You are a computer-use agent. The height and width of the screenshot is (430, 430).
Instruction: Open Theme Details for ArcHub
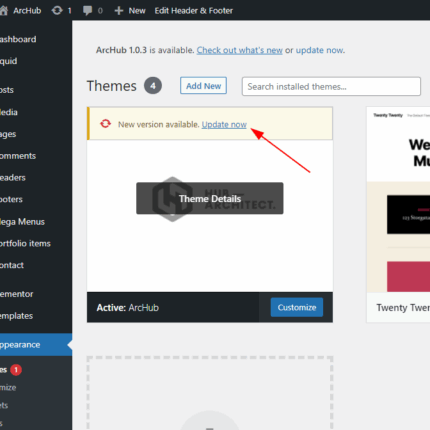[210, 198]
